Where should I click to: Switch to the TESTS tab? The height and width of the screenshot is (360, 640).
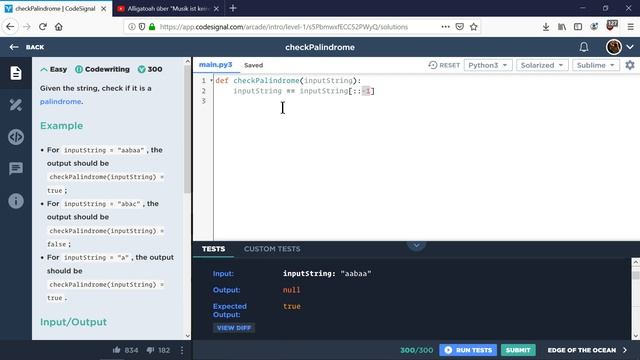pyautogui.click(x=213, y=249)
